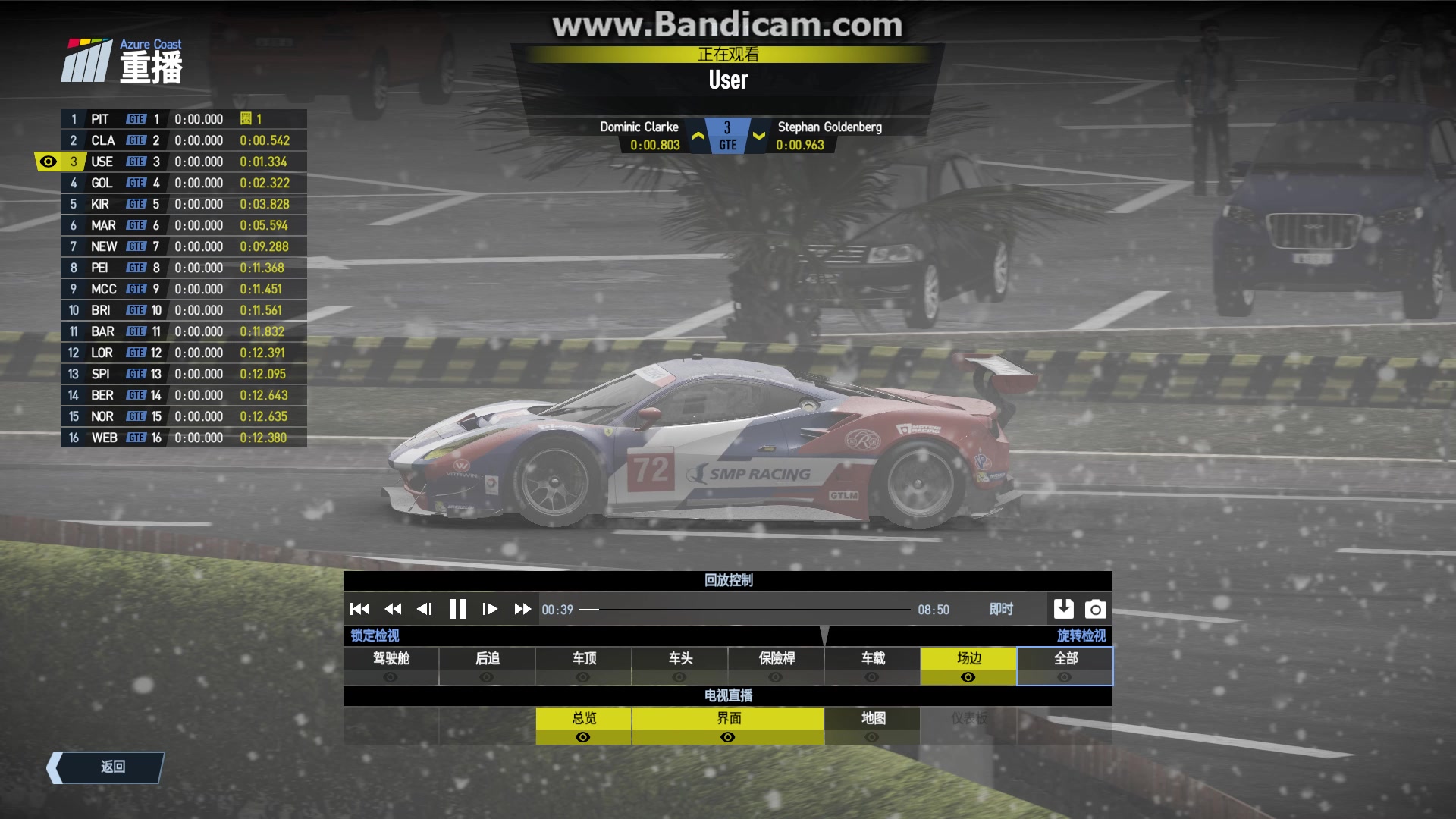Step forward one frame
This screenshot has width=1456, height=819.
[x=490, y=609]
